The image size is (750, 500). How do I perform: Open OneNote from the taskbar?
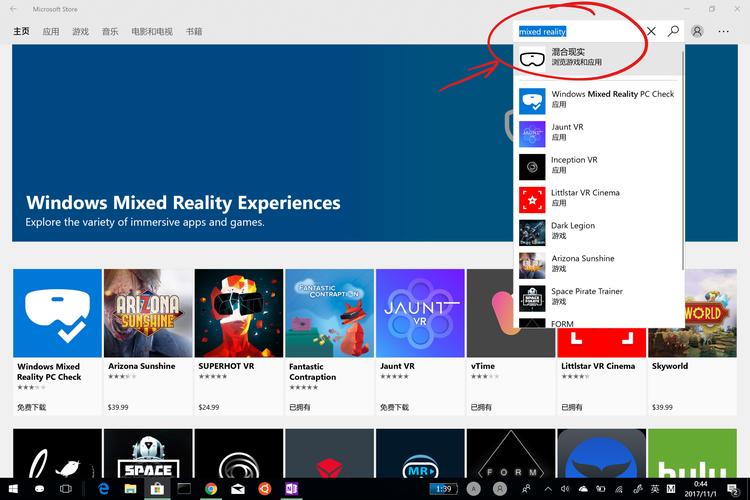tap(292, 489)
